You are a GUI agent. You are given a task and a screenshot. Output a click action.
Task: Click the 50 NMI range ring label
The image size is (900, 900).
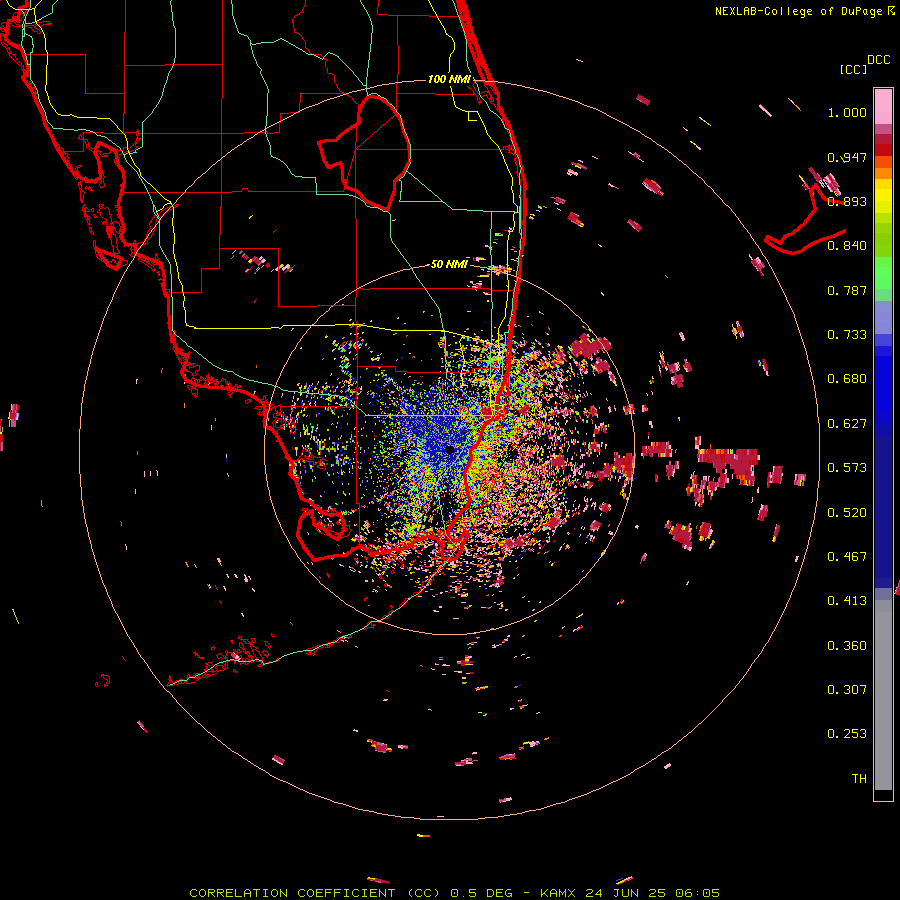pyautogui.click(x=449, y=264)
